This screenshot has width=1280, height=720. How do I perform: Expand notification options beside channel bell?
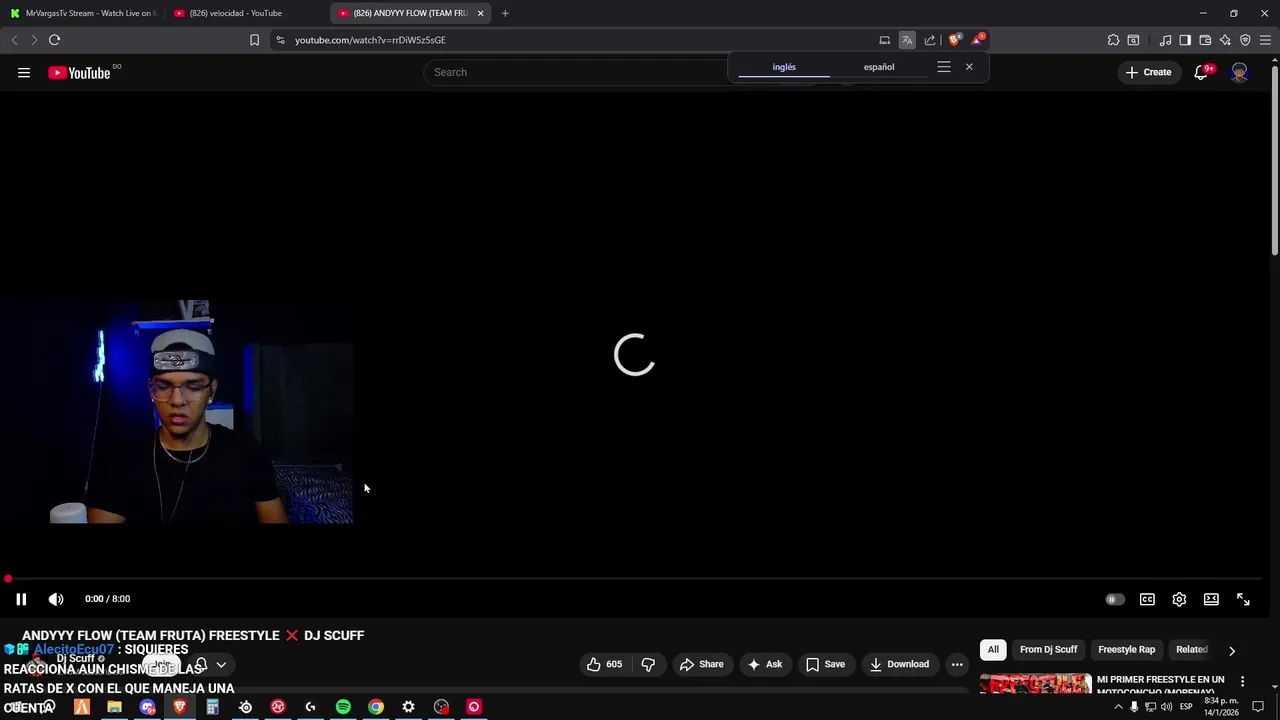point(221,665)
